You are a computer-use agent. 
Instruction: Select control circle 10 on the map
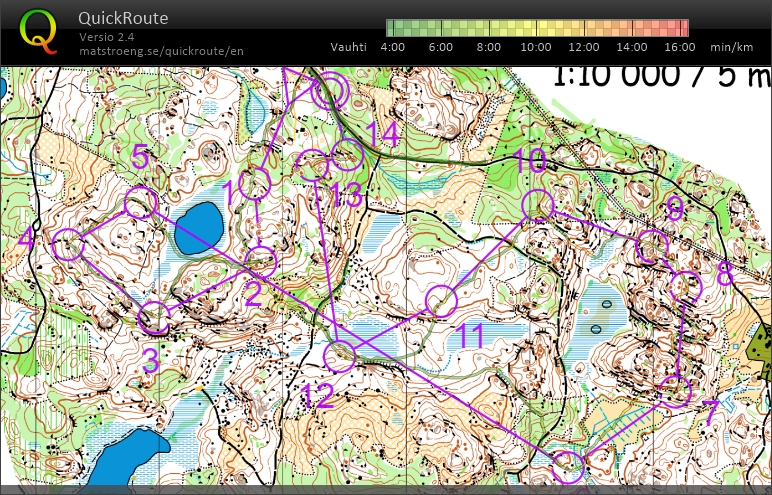[537, 205]
